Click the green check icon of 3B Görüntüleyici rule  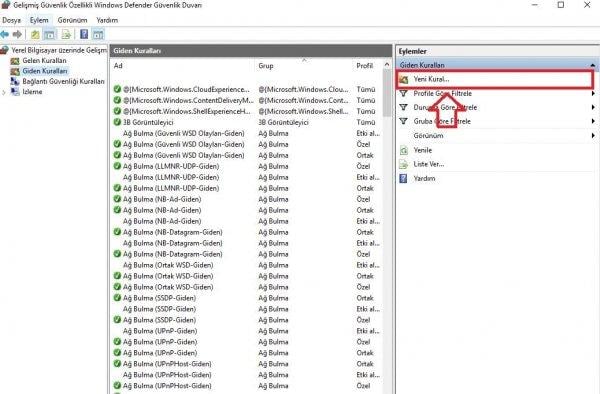pyautogui.click(x=117, y=122)
